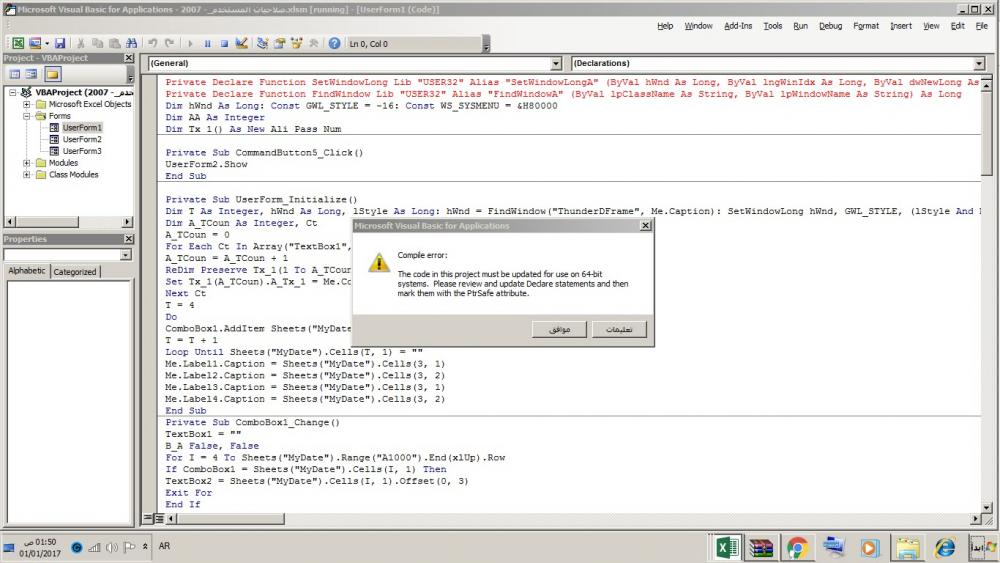The image size is (1000, 563).
Task: Open Properties Window toolbar icon
Action: (279, 43)
